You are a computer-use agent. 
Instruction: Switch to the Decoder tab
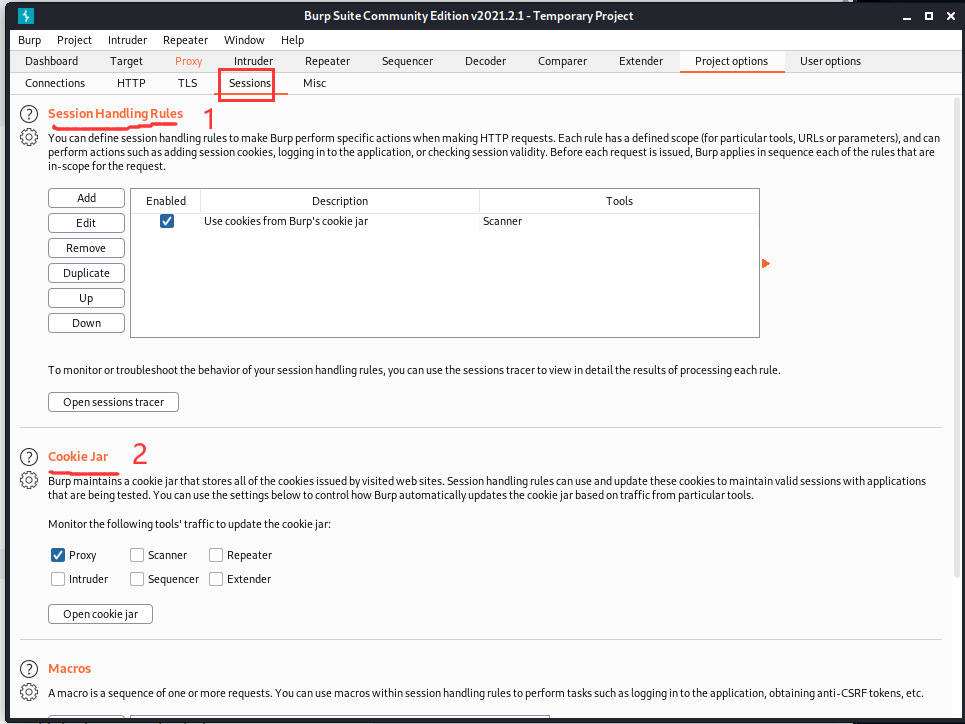(486, 61)
